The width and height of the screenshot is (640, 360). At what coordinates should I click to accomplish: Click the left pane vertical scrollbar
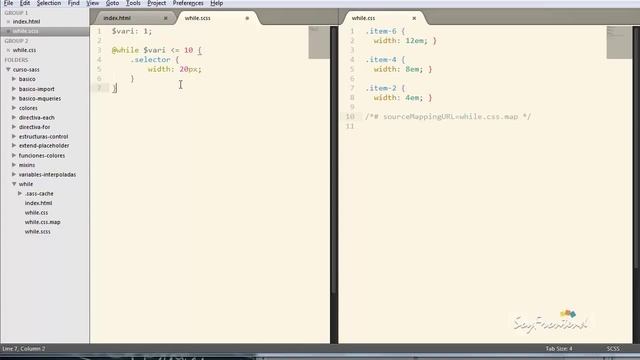pyautogui.click(x=334, y=159)
